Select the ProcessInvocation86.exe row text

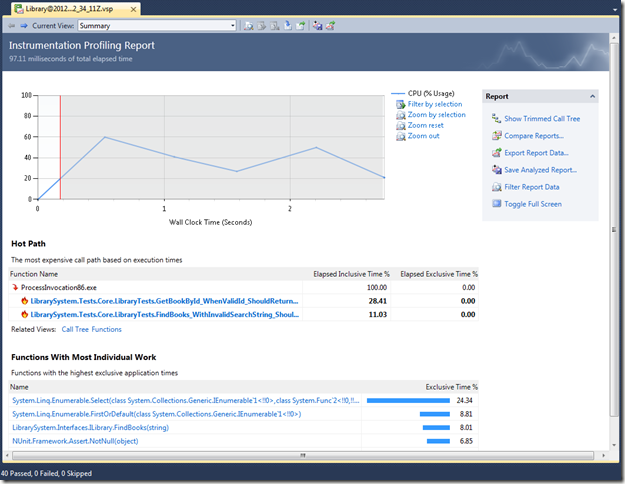(x=59, y=287)
